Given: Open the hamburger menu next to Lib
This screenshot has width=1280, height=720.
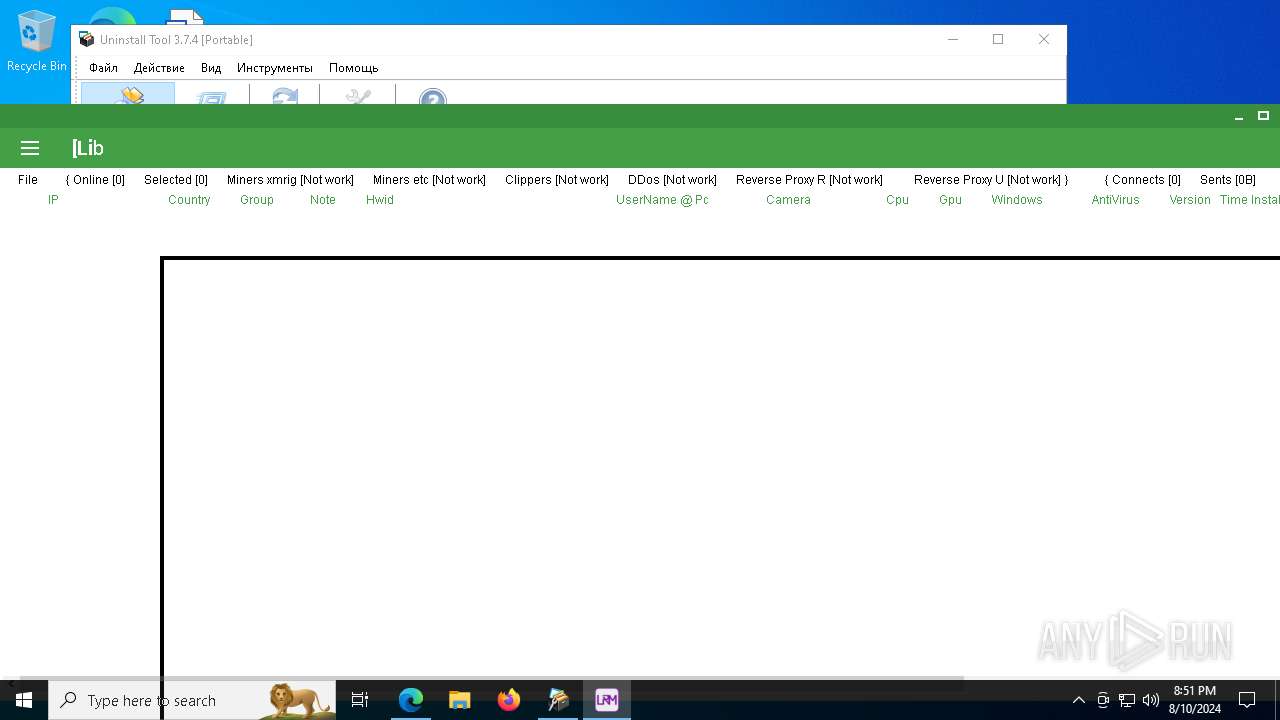Looking at the screenshot, I should coord(30,148).
